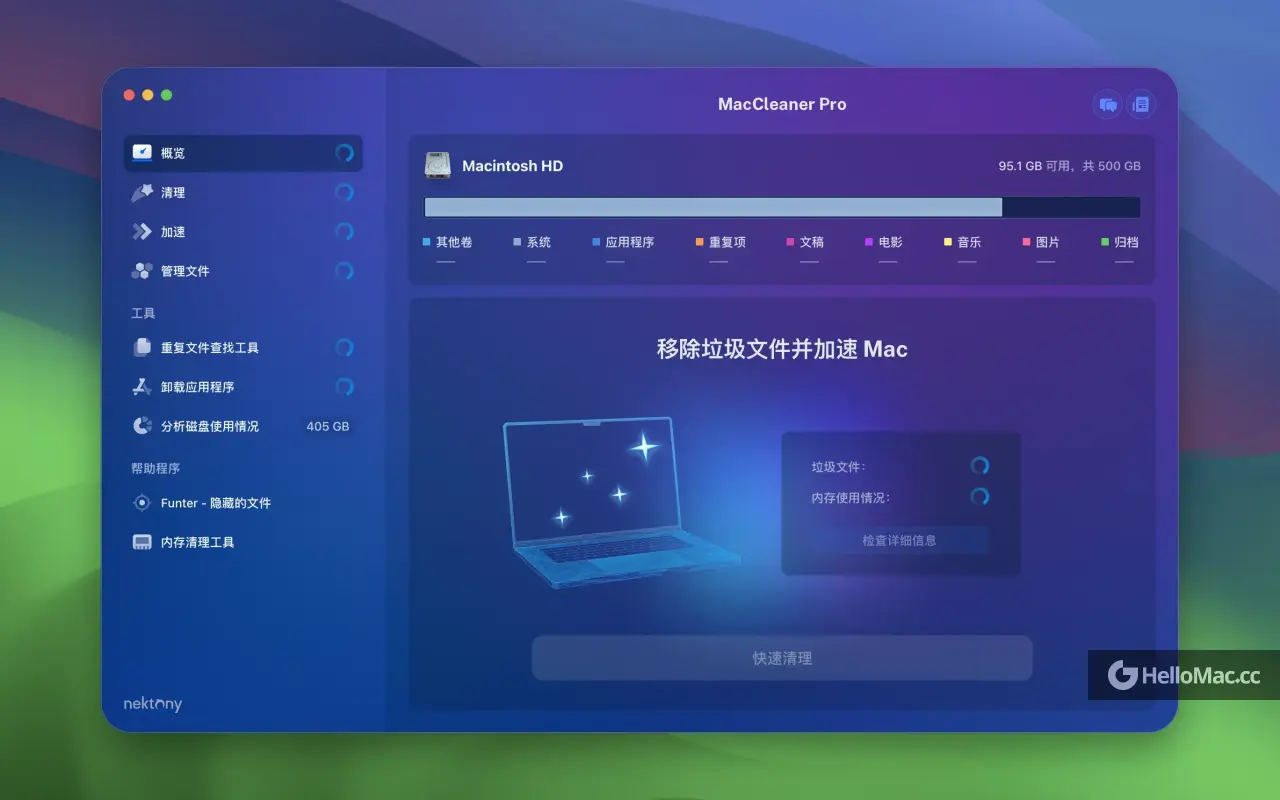Click the 应用程序 legend swatch
The height and width of the screenshot is (800, 1280).
tap(596, 242)
